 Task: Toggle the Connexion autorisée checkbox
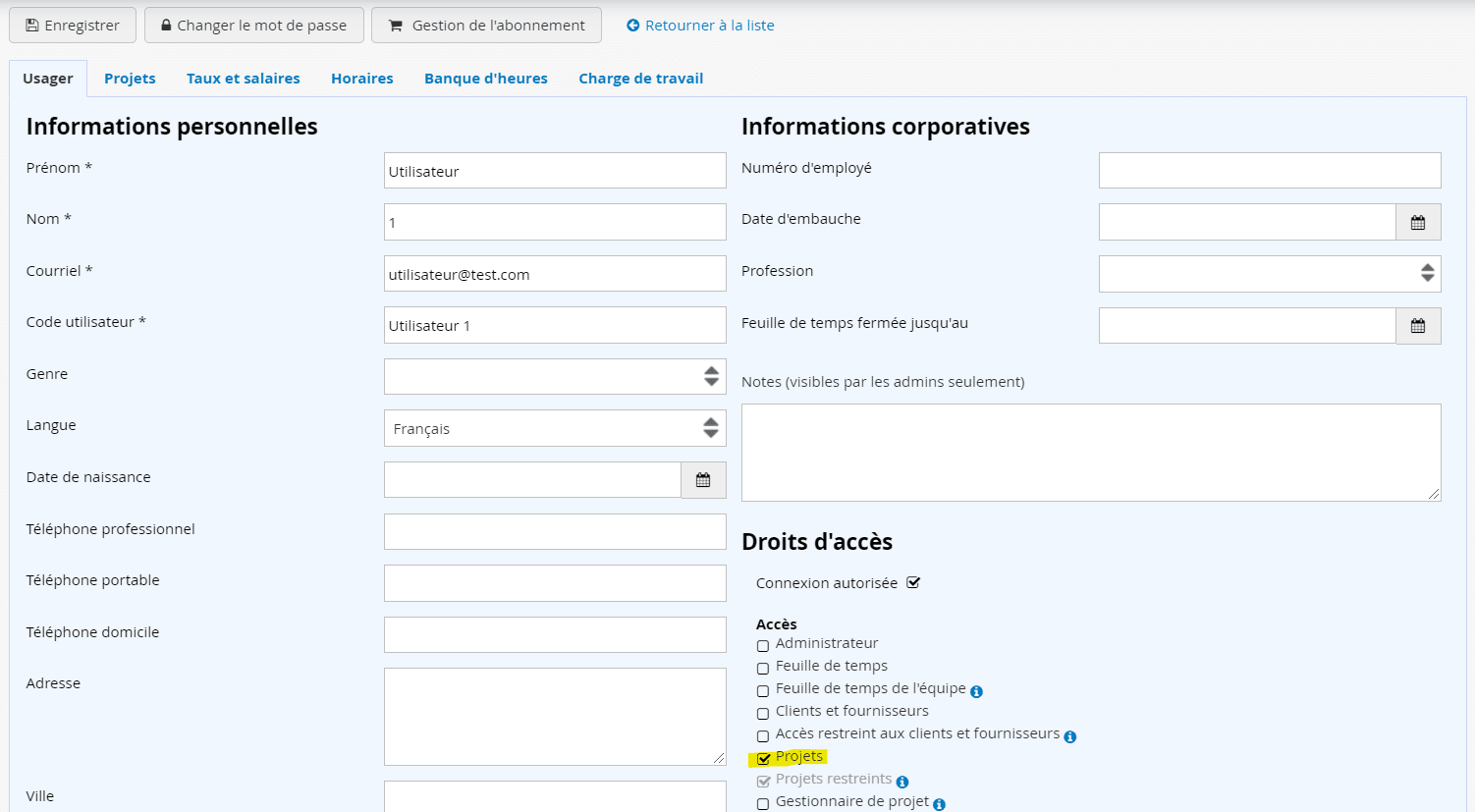[x=913, y=582]
